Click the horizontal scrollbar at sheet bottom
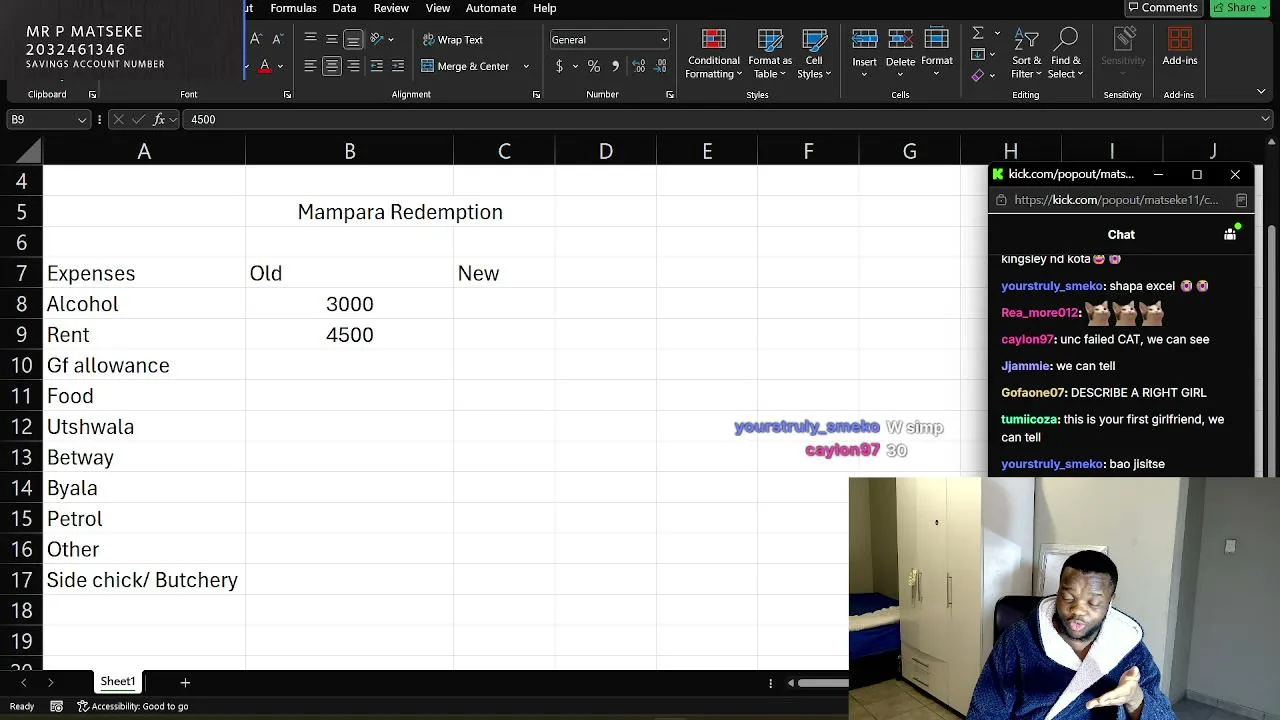The image size is (1280, 720). [822, 683]
